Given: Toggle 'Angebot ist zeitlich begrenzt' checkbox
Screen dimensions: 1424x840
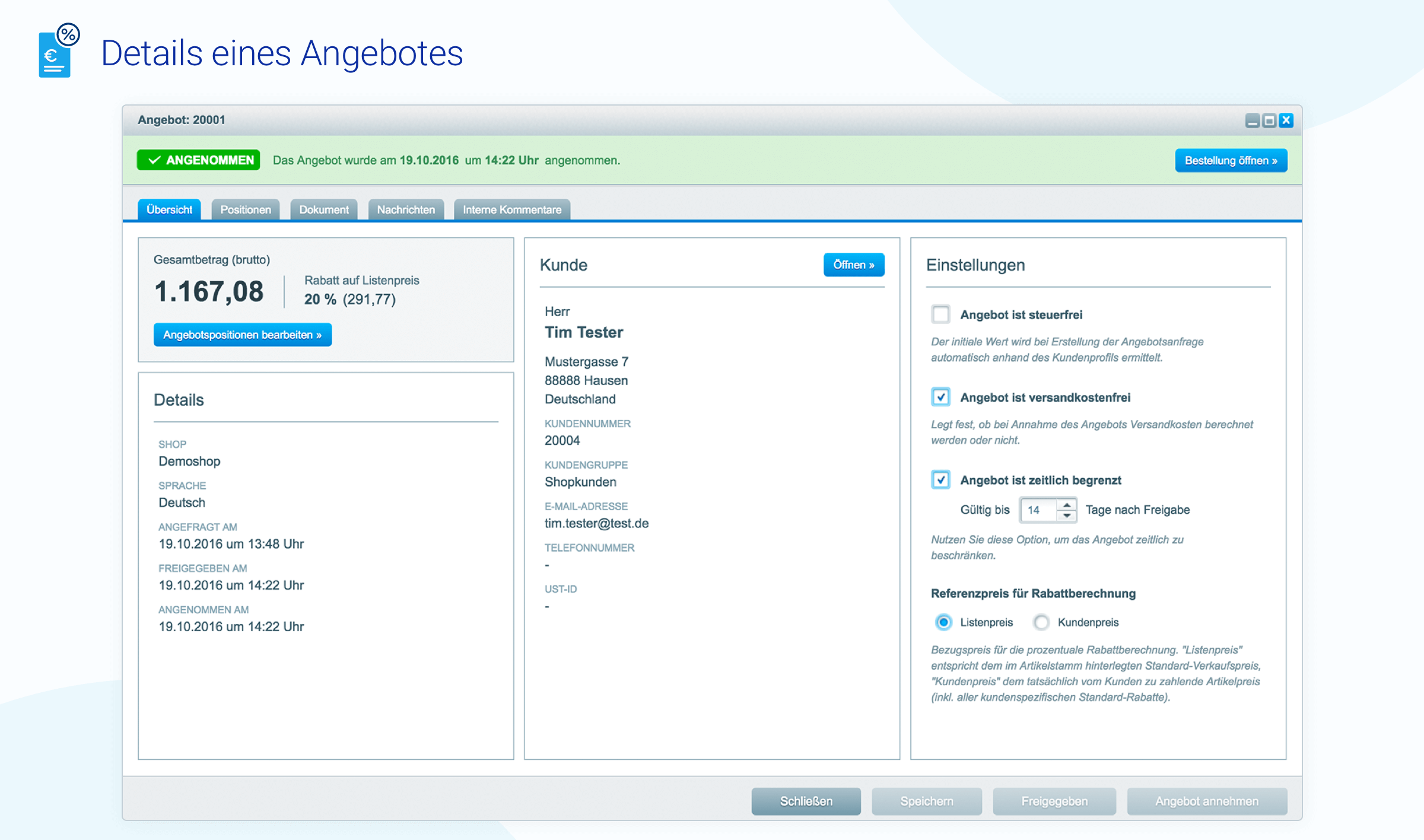Looking at the screenshot, I should point(940,479).
